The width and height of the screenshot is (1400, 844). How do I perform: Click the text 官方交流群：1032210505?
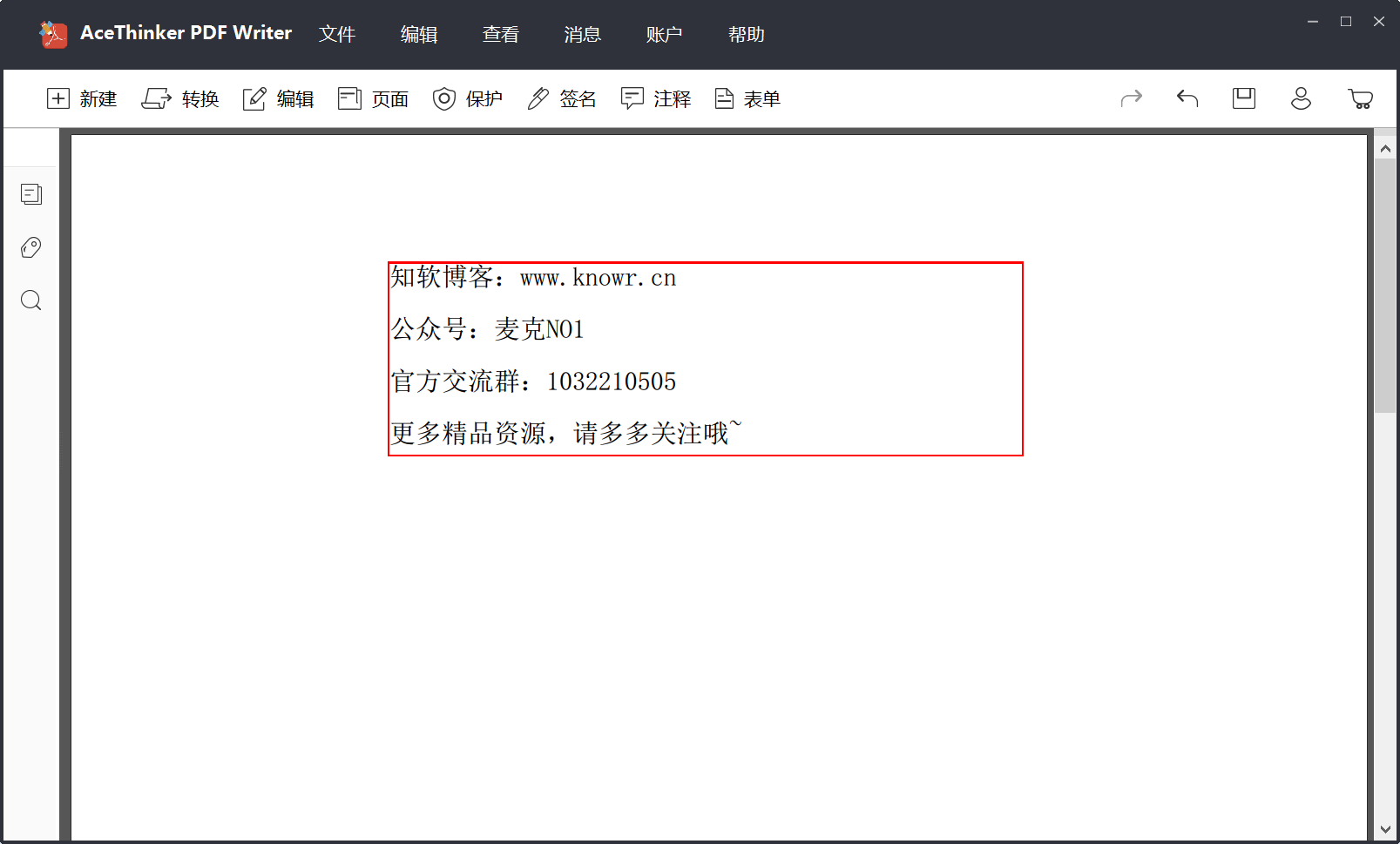(533, 381)
